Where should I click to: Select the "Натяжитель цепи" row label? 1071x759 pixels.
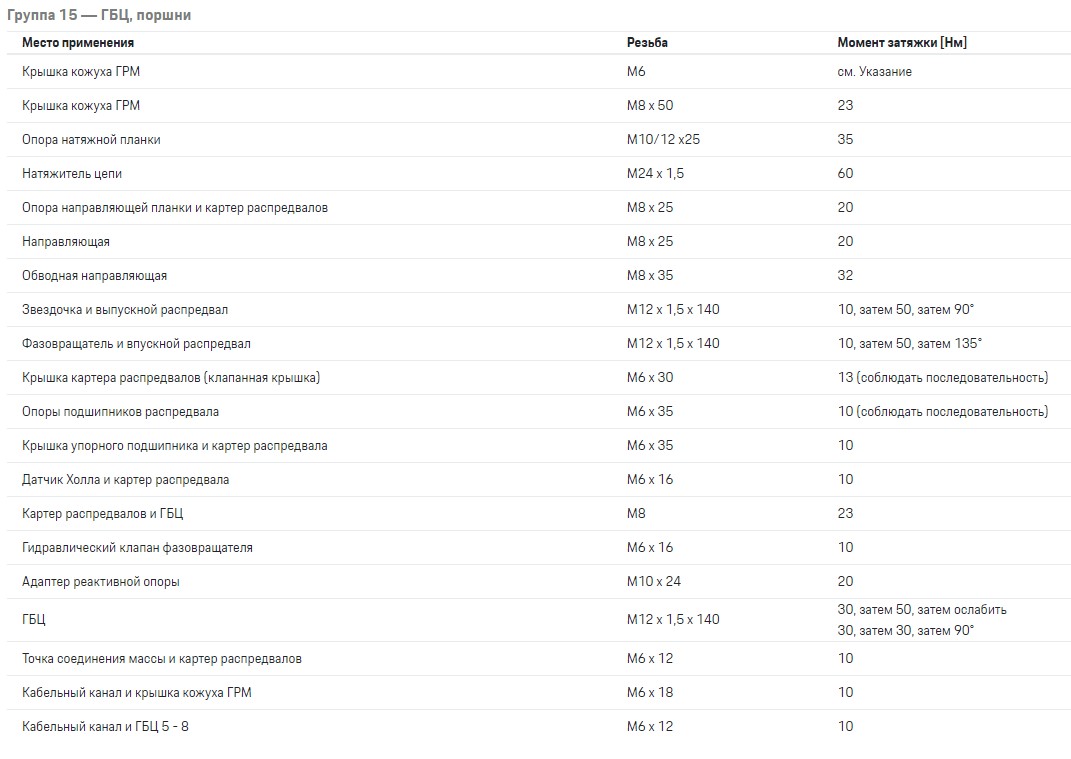[x=72, y=174]
